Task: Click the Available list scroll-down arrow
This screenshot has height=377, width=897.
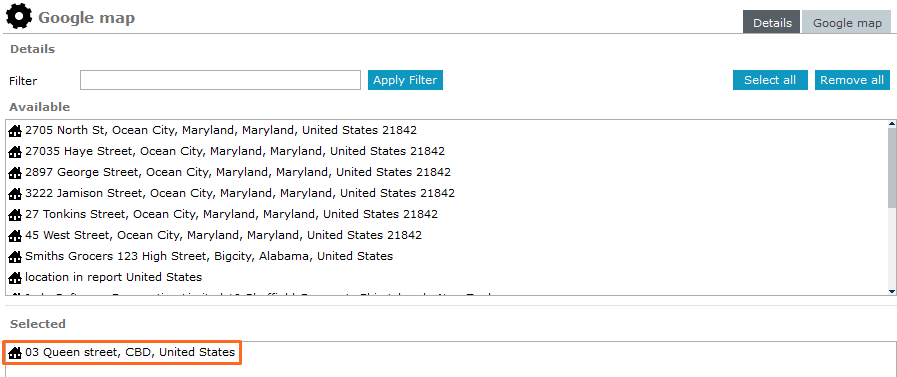Action: click(x=891, y=291)
